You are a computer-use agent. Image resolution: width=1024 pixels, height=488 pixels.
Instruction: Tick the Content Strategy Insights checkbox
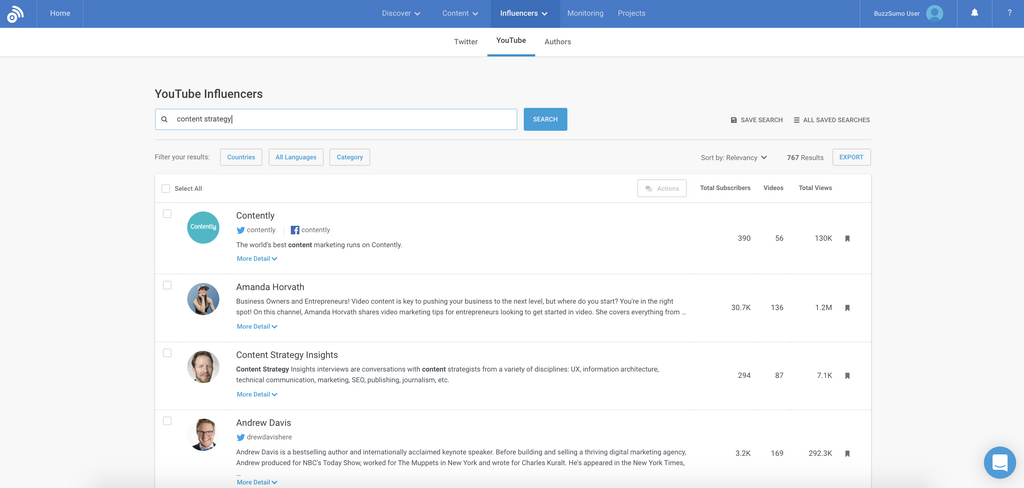pyautogui.click(x=167, y=353)
